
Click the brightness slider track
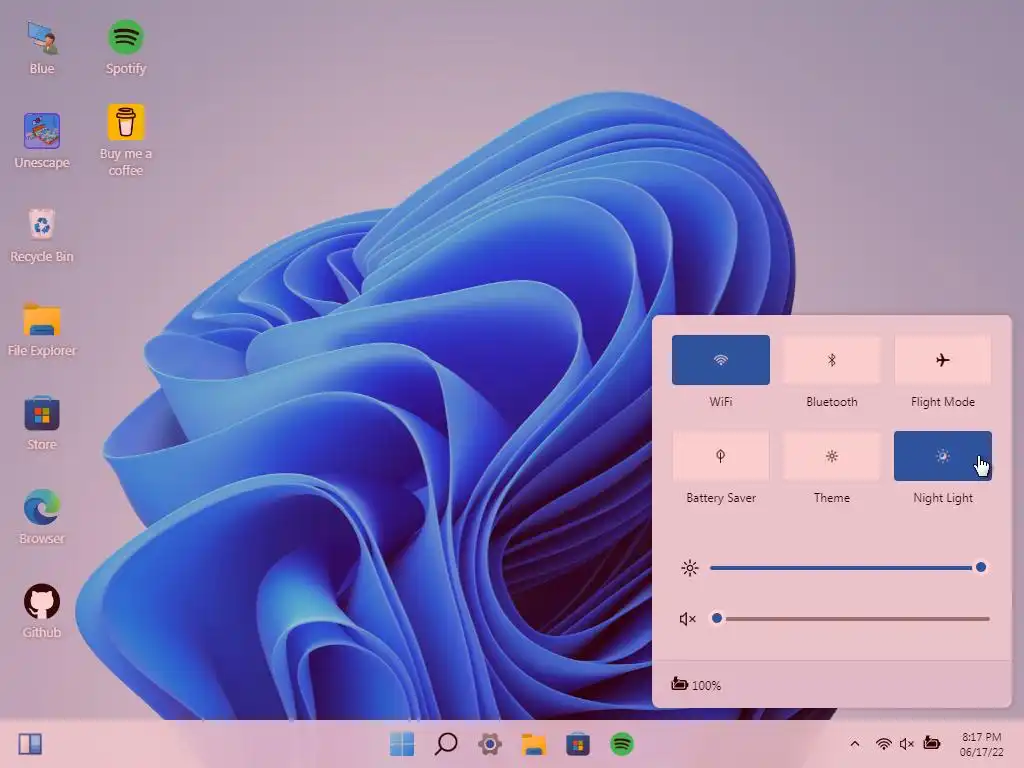(848, 568)
